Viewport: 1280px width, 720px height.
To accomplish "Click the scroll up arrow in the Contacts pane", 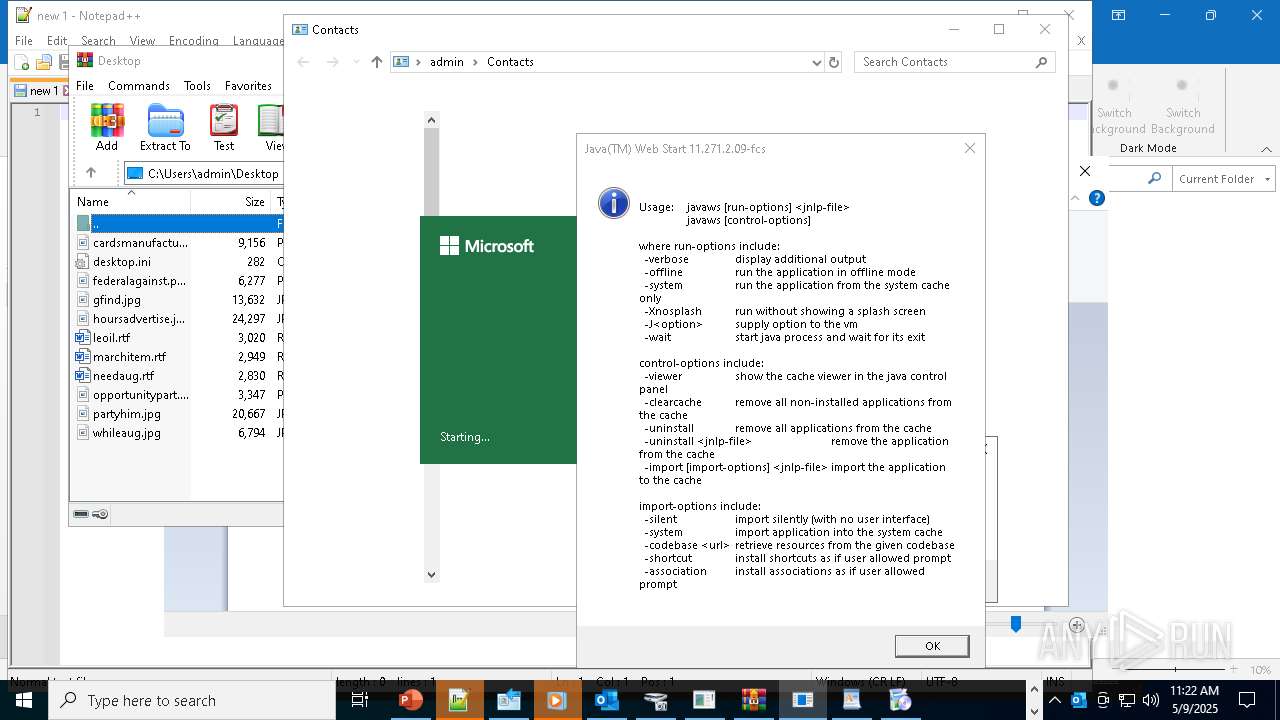I will [431, 120].
